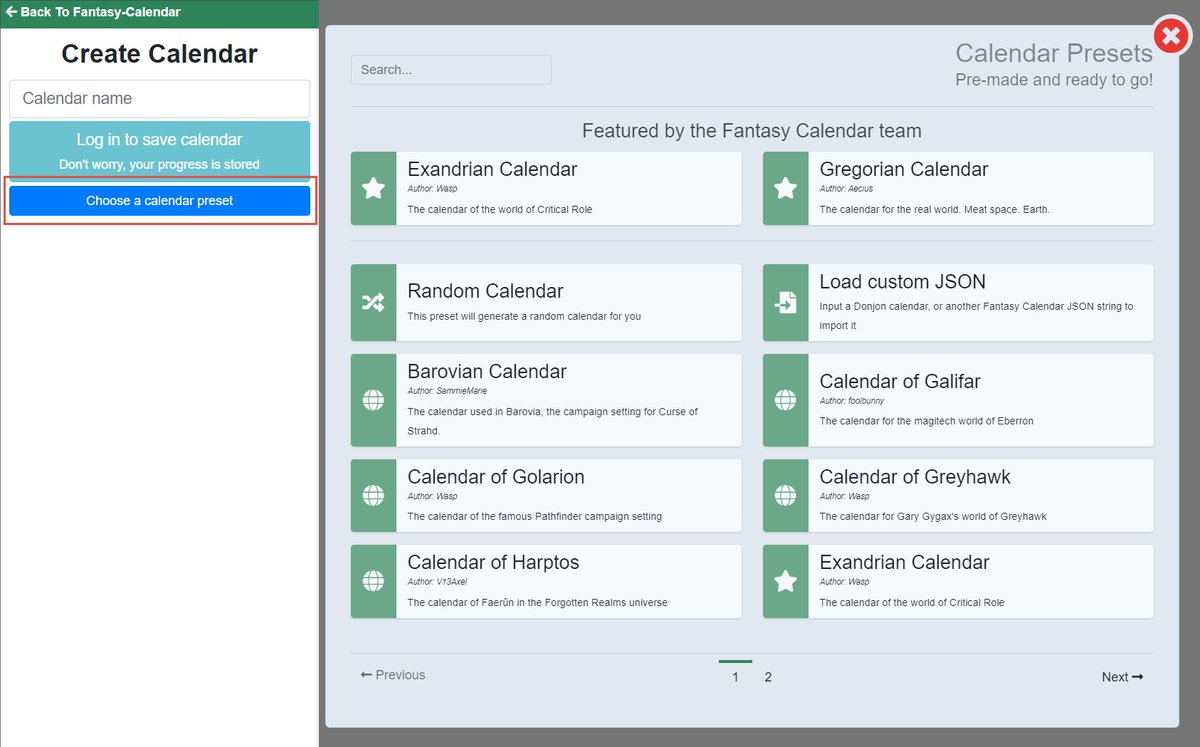Click 'The calendar of the famous Pathfinder campaign setting'
This screenshot has height=747, width=1200.
(535, 516)
